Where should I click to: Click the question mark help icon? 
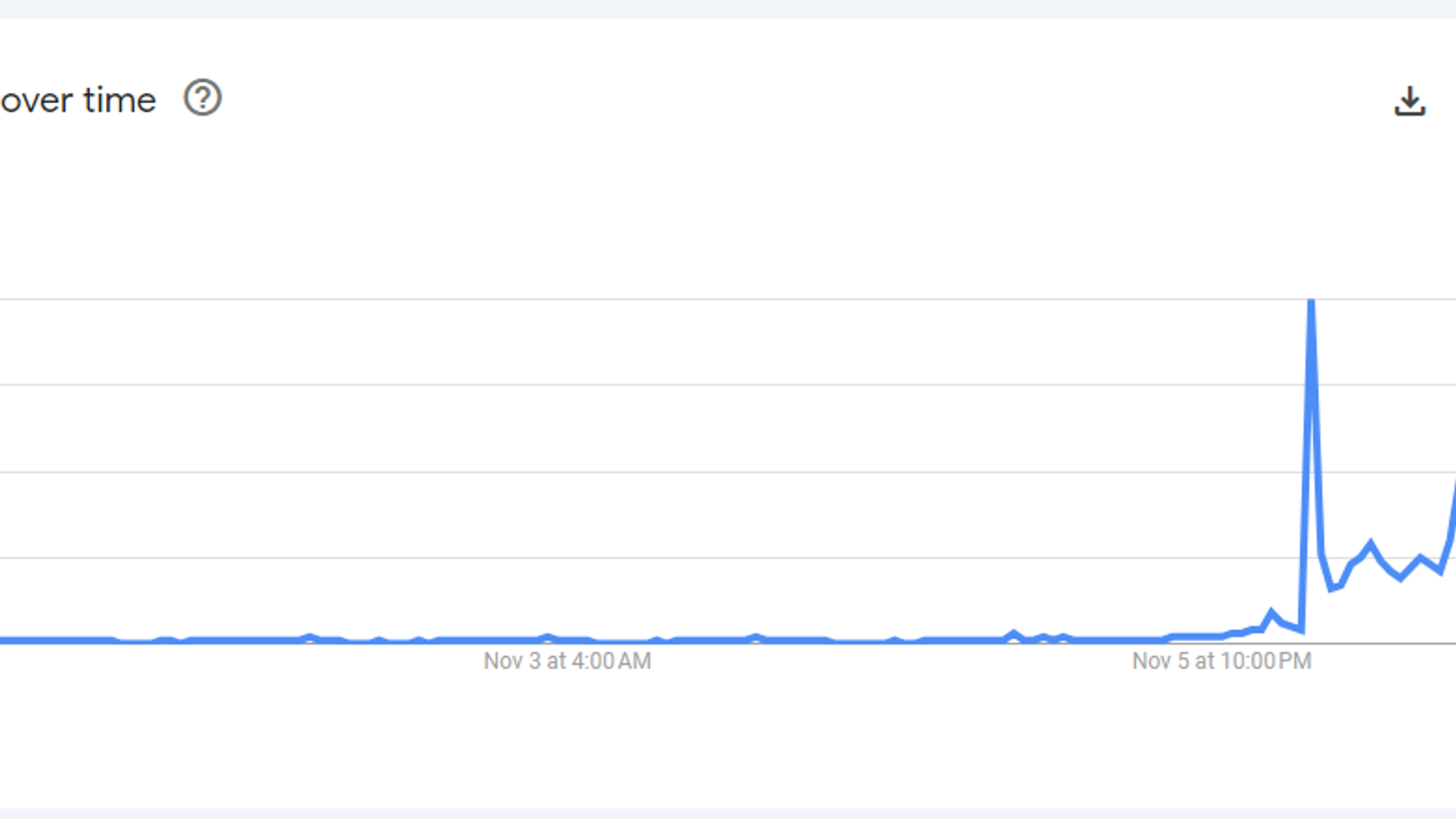(203, 98)
